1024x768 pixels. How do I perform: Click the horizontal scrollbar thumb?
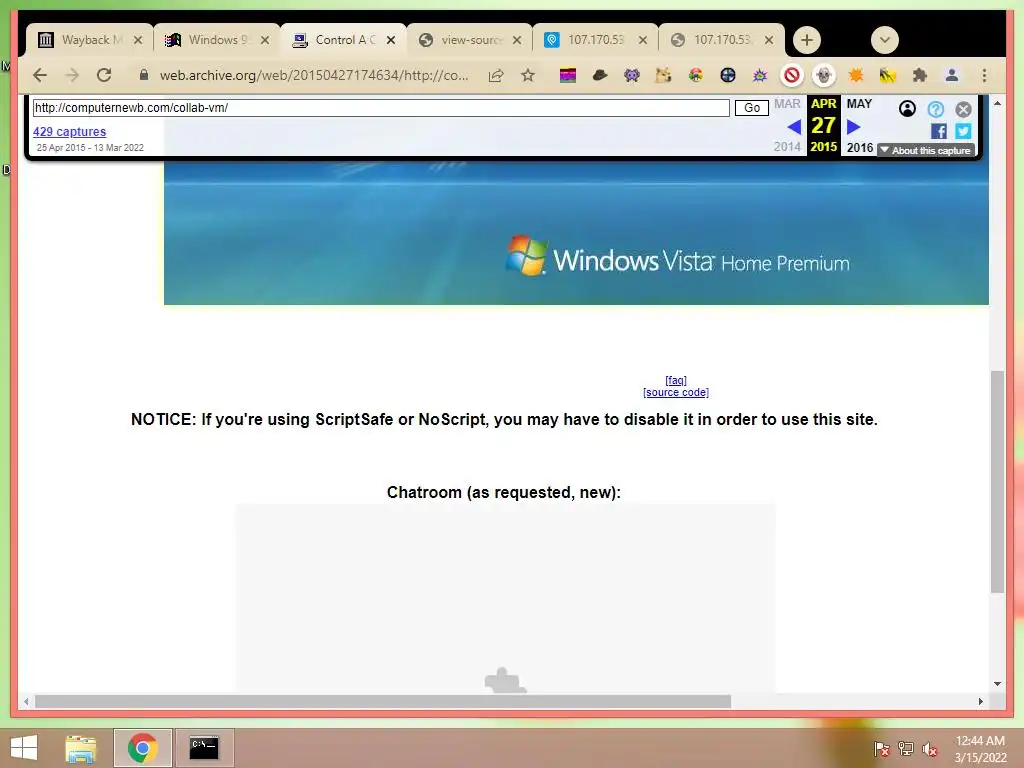click(x=383, y=701)
